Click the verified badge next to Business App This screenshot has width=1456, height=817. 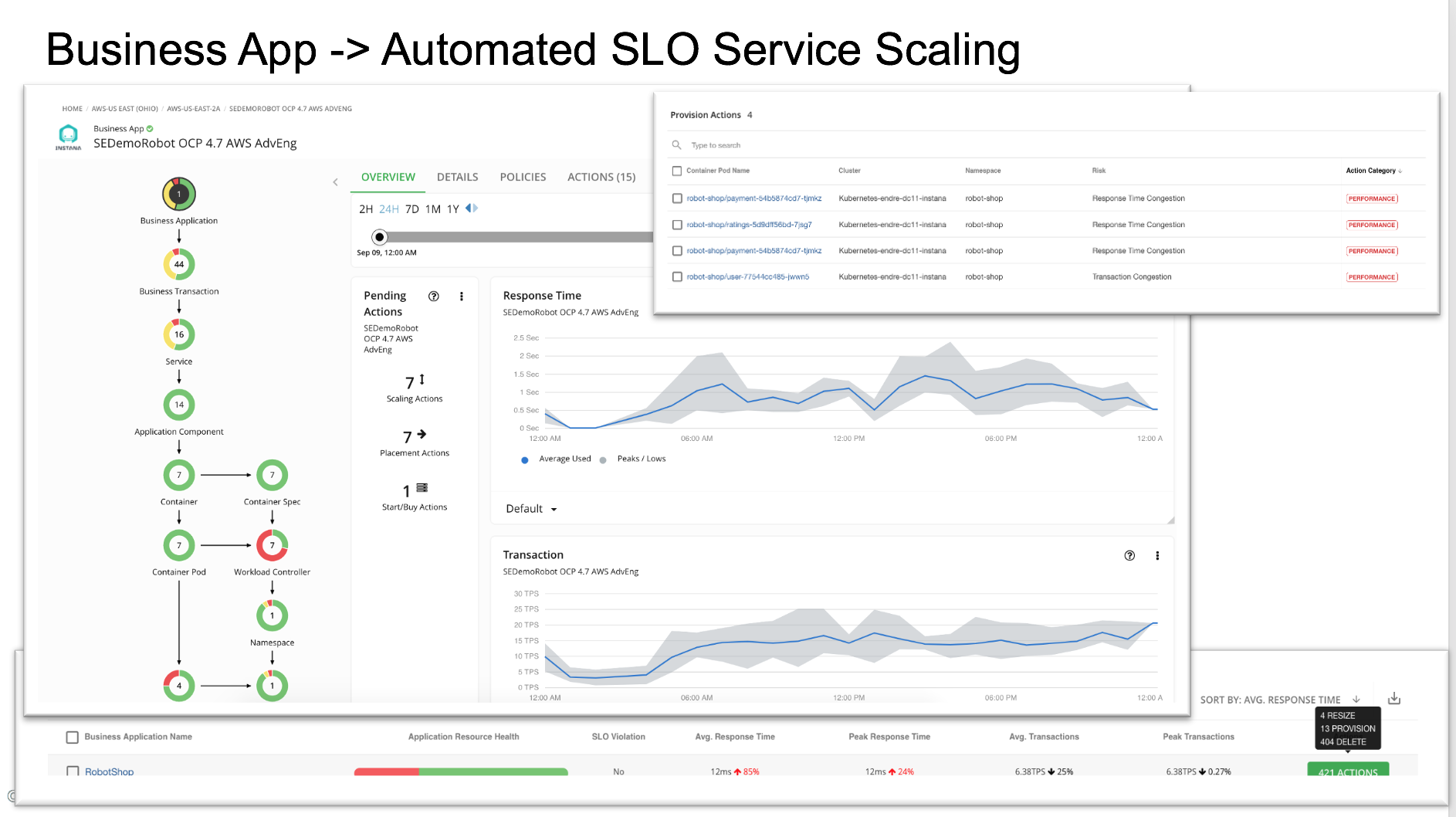(150, 129)
